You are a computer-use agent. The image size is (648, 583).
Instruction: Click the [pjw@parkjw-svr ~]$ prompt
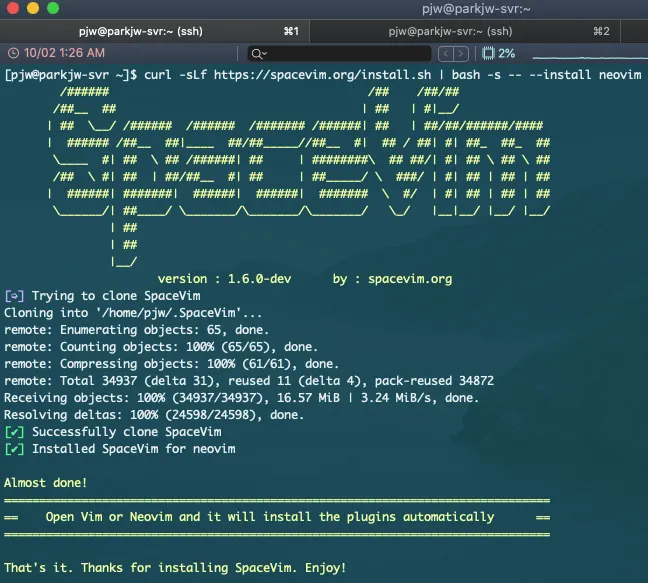pos(71,75)
